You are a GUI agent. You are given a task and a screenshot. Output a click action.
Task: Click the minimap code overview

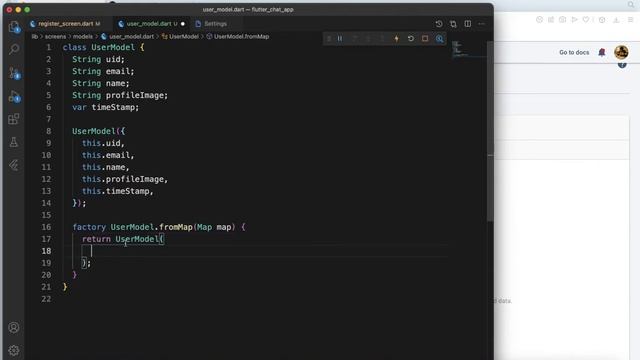point(468,49)
